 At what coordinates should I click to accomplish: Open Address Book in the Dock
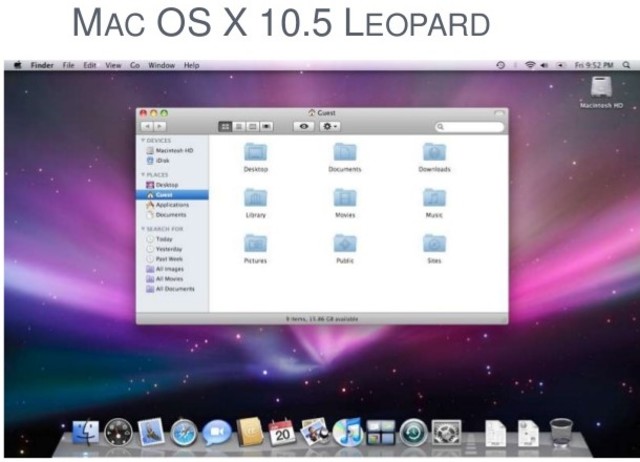click(249, 432)
